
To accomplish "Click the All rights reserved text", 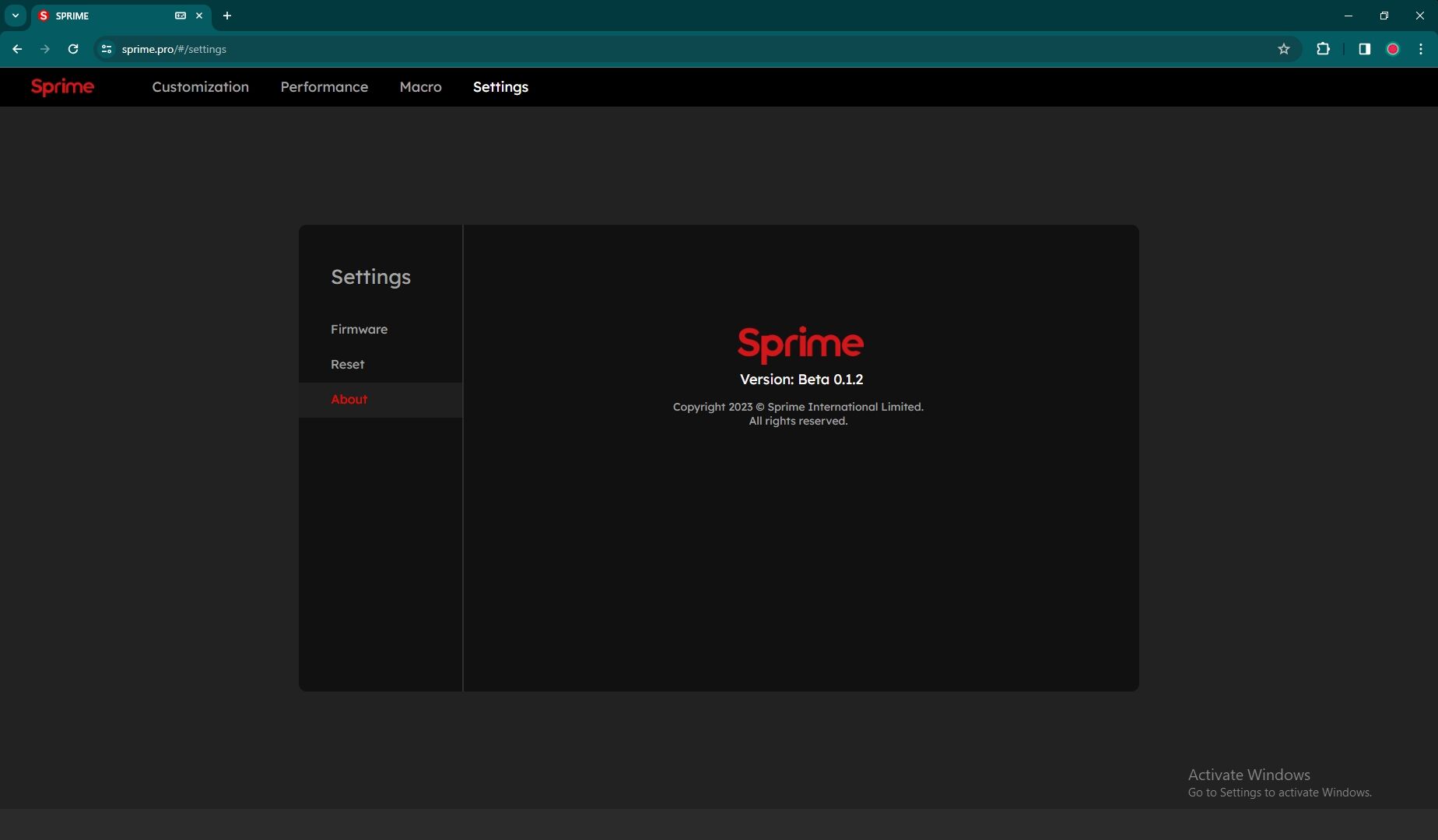I will (798, 421).
